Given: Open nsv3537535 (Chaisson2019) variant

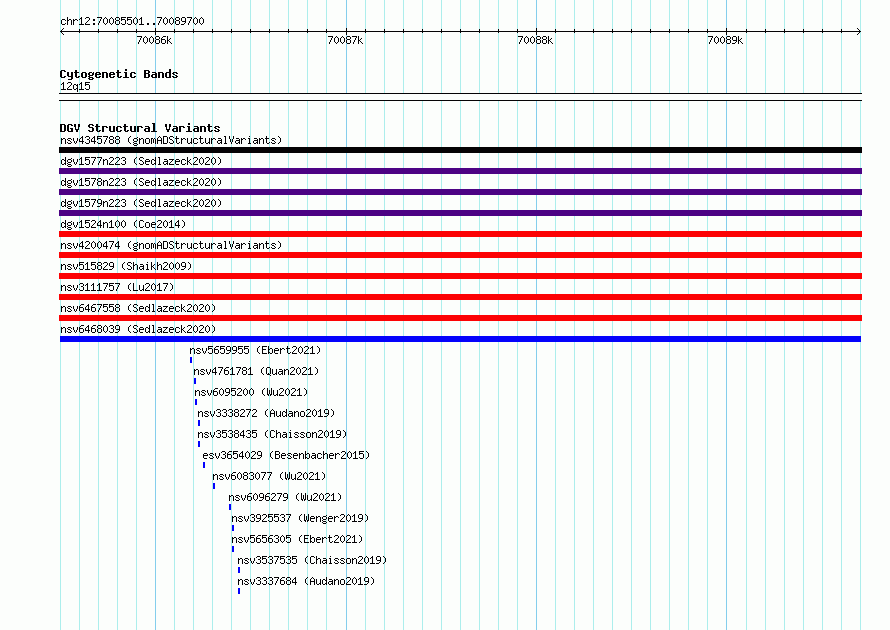Looking at the screenshot, I should coord(312,560).
